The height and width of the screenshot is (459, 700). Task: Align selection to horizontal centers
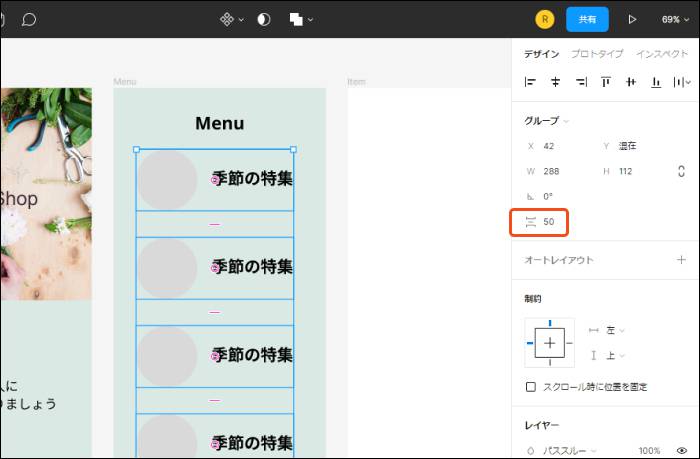click(x=556, y=82)
